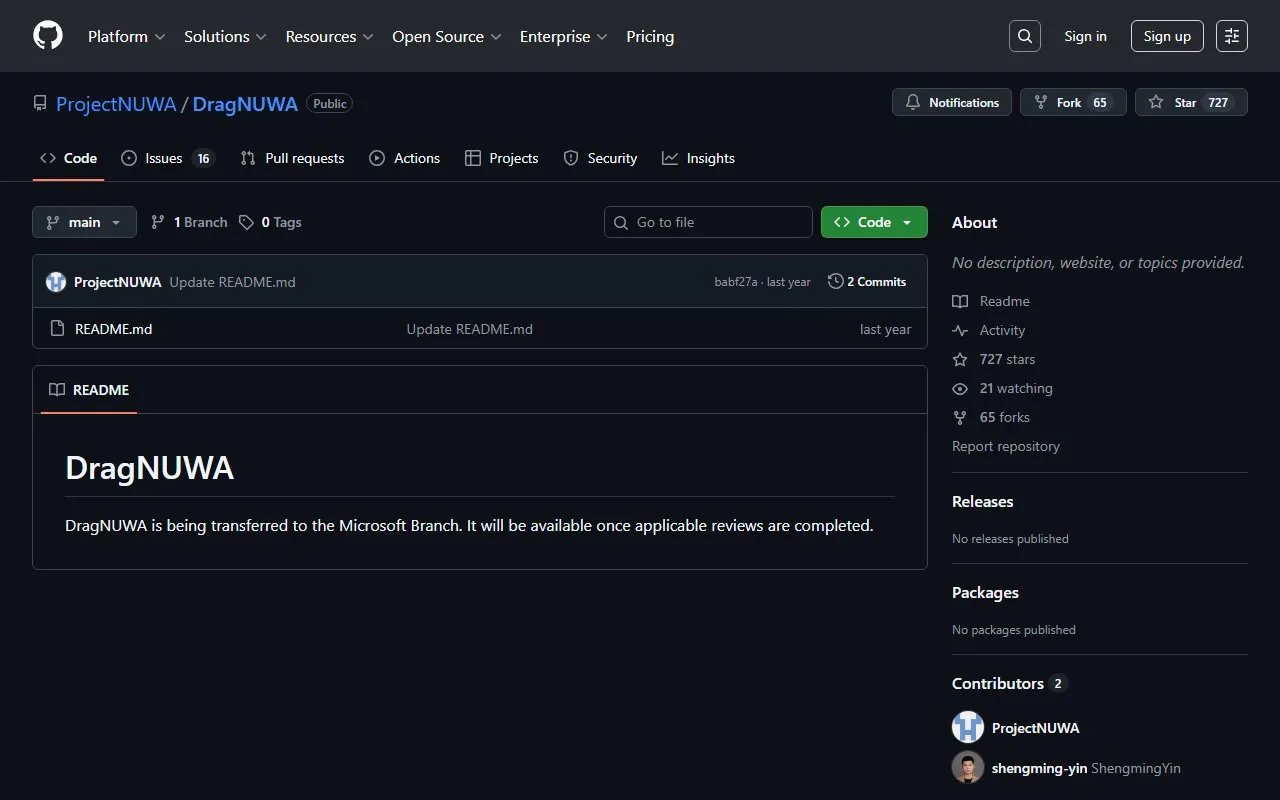
Task: Click the shengming-yin contributor avatar
Action: [968, 768]
